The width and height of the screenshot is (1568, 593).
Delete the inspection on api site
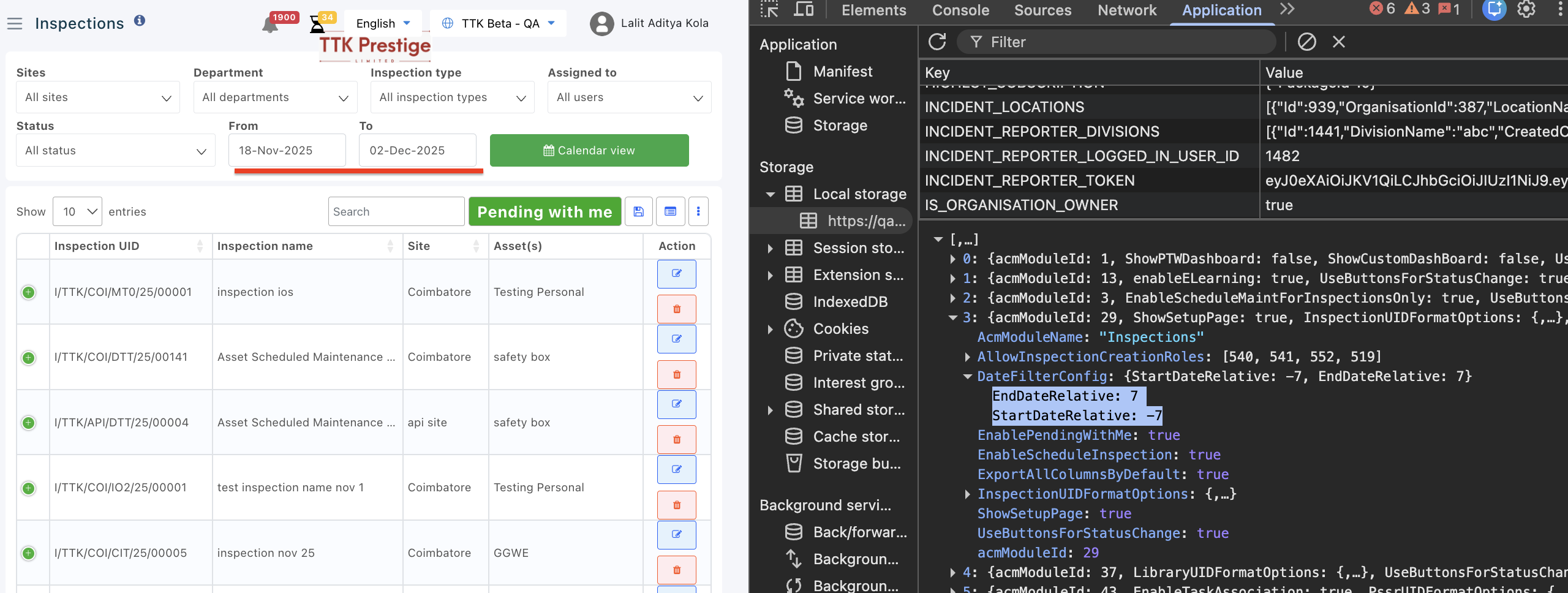click(676, 439)
